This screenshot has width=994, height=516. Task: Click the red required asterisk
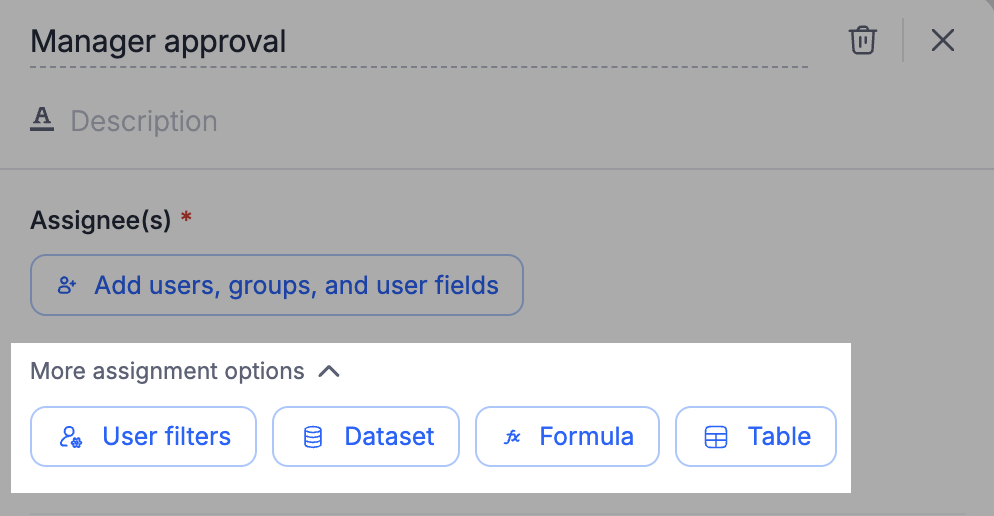[186, 217]
